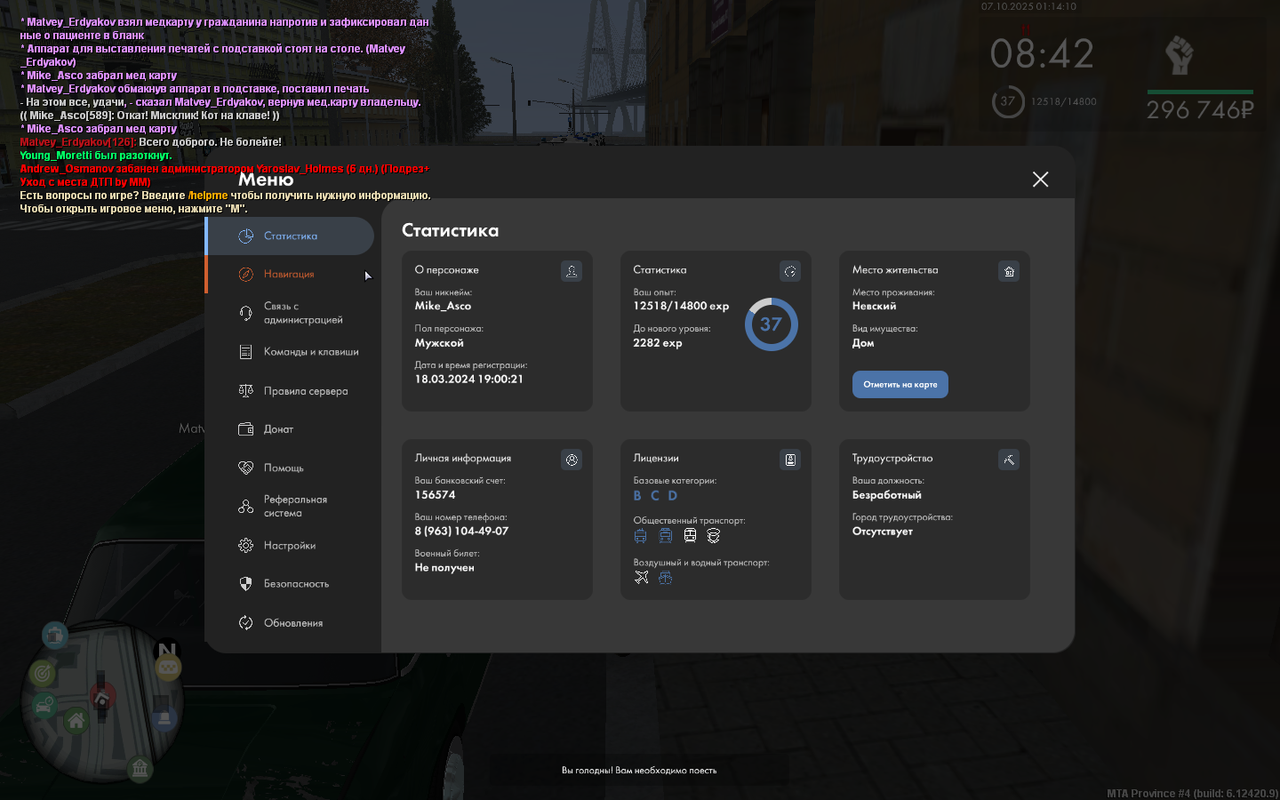
Task: Click the 2282 exp remaining value
Action: (x=658, y=343)
